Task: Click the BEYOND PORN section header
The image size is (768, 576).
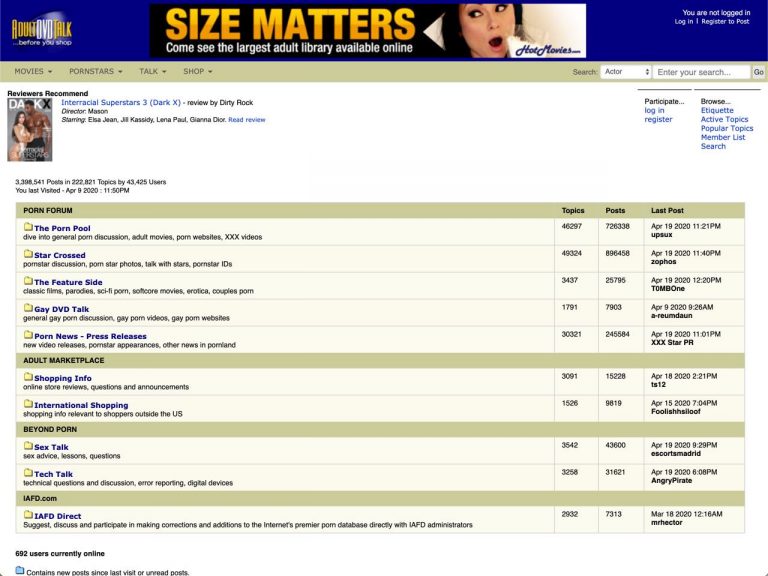Action: pos(50,430)
